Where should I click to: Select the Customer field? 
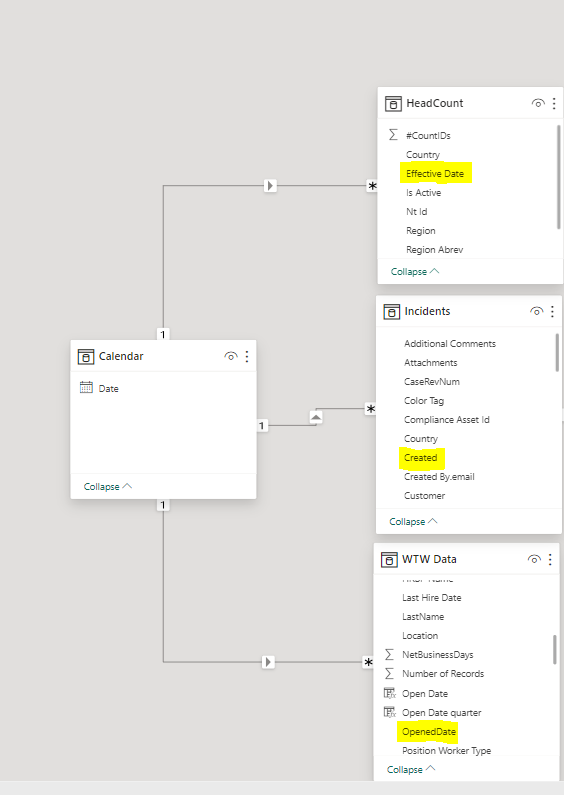pos(425,496)
